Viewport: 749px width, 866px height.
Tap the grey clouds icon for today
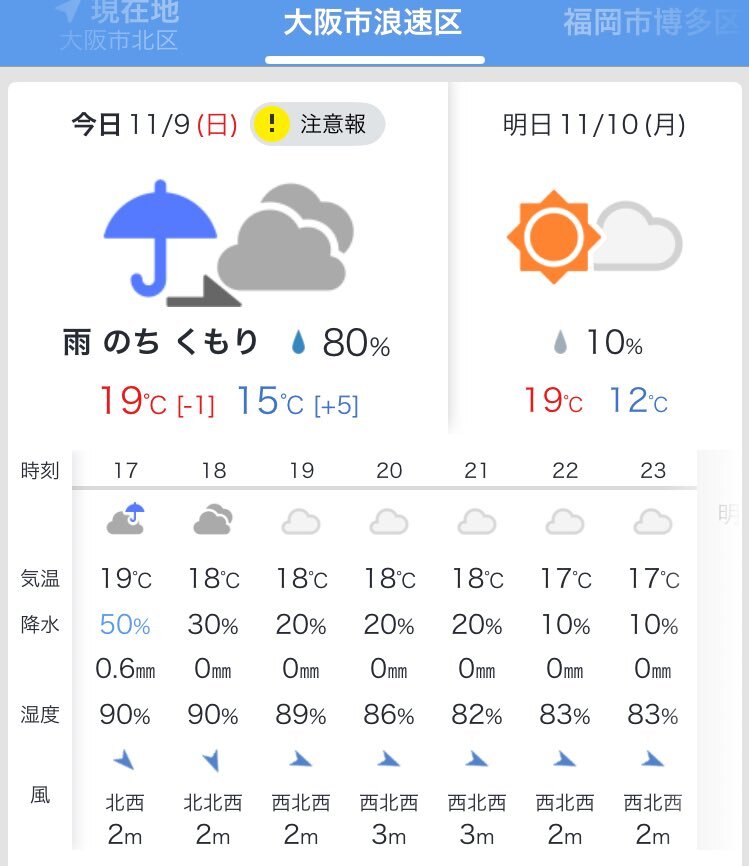pos(286,240)
